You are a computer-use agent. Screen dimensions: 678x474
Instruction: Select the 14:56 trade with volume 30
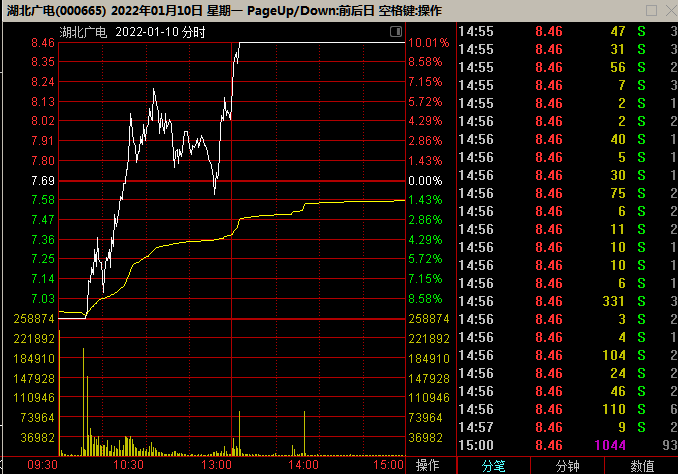click(x=567, y=175)
